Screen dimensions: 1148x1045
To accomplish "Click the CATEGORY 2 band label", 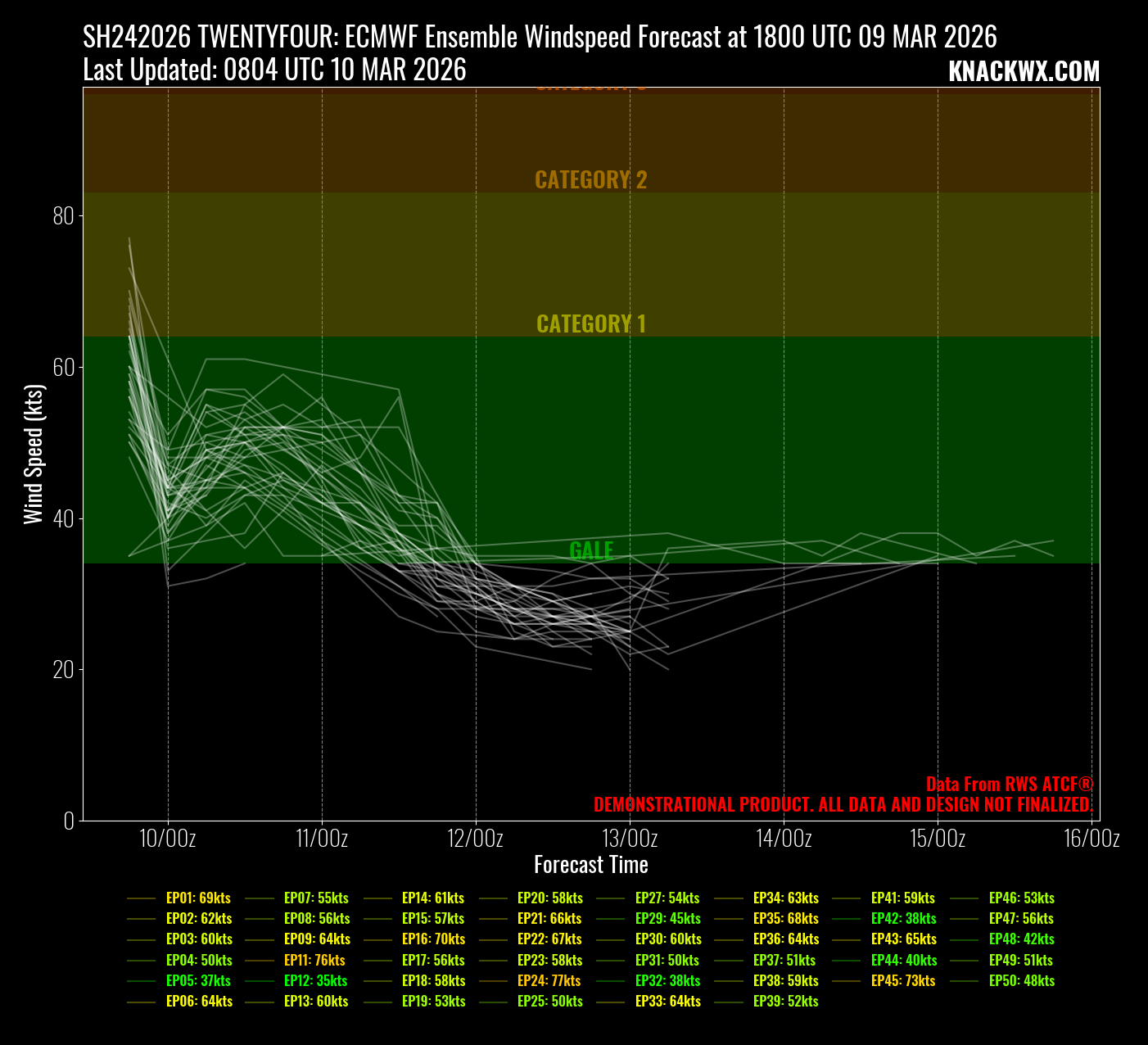I will (x=590, y=180).
